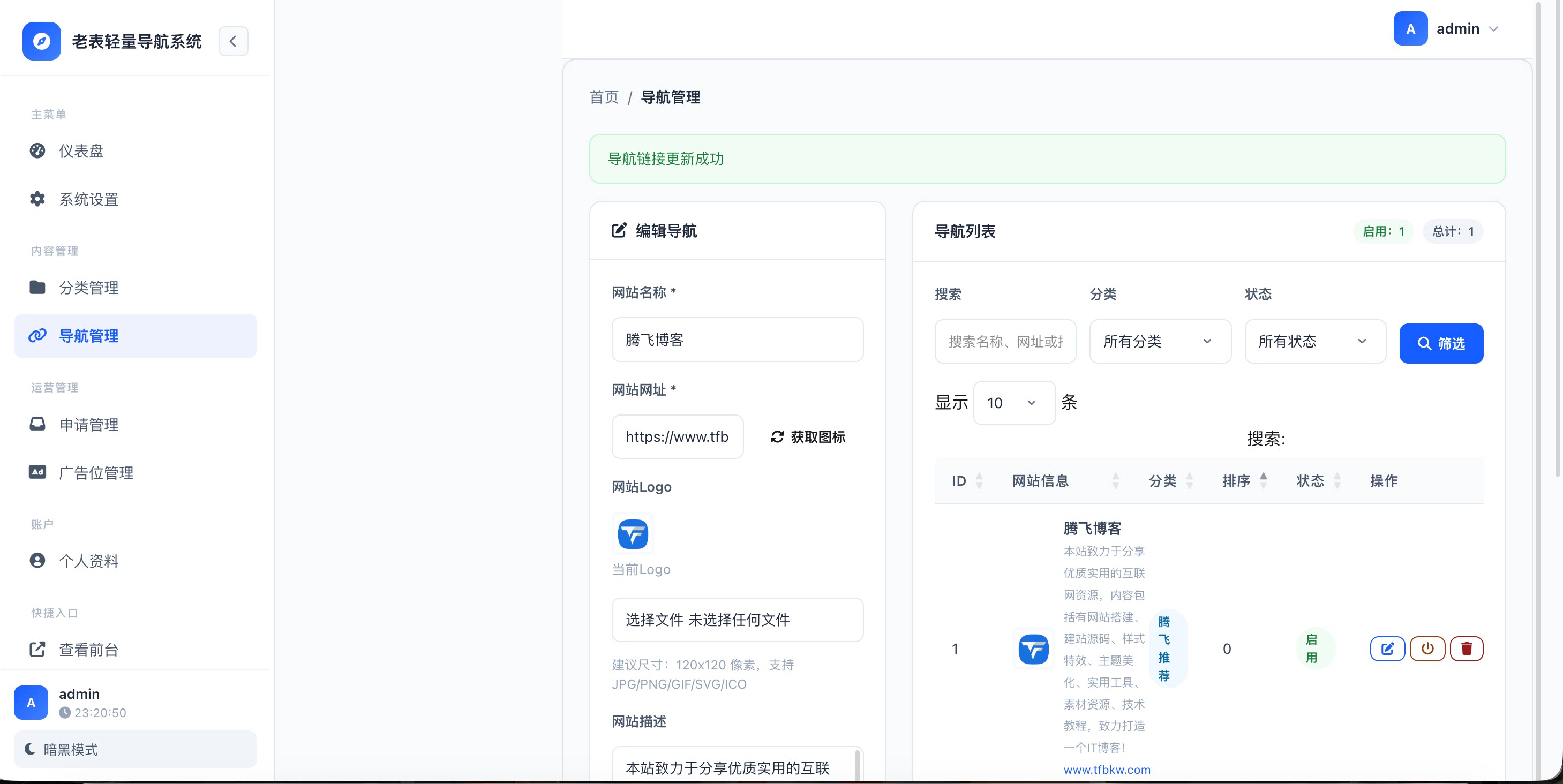
Task: Open 个人资料 profile page
Action: tap(134, 561)
